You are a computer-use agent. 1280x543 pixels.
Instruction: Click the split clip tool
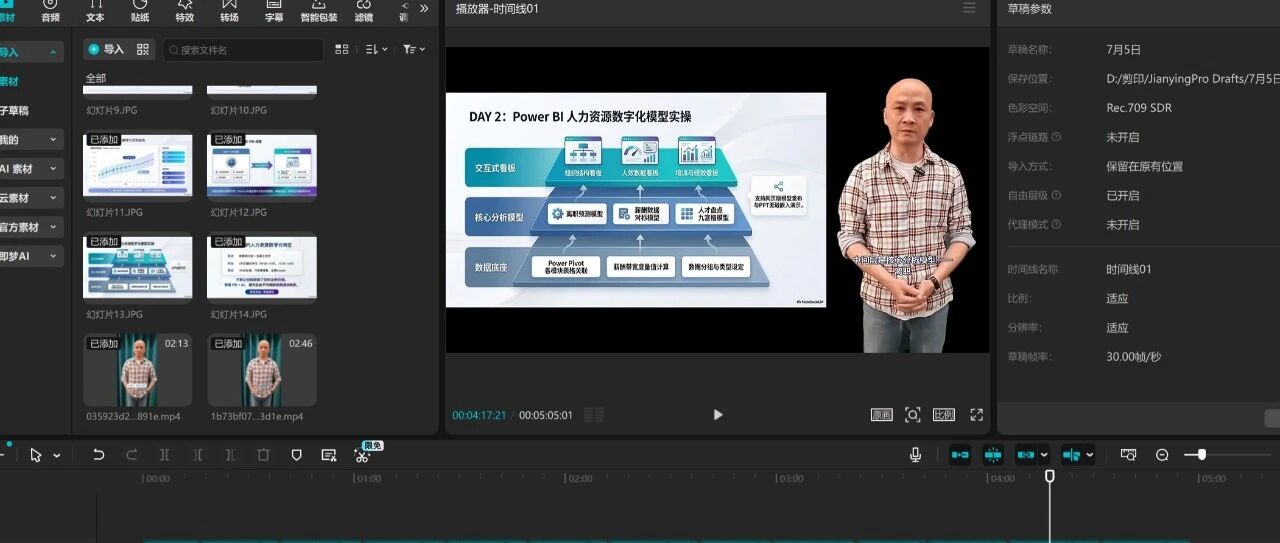[164, 455]
